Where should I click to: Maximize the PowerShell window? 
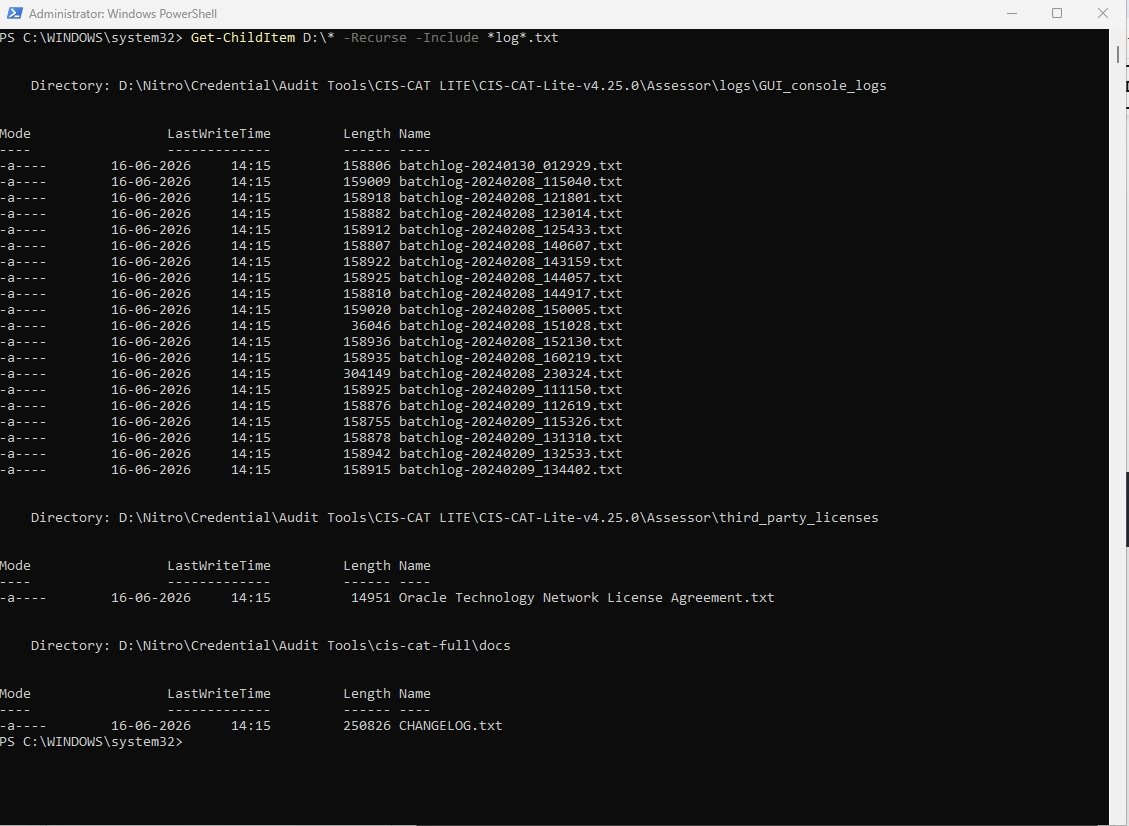coord(1057,13)
